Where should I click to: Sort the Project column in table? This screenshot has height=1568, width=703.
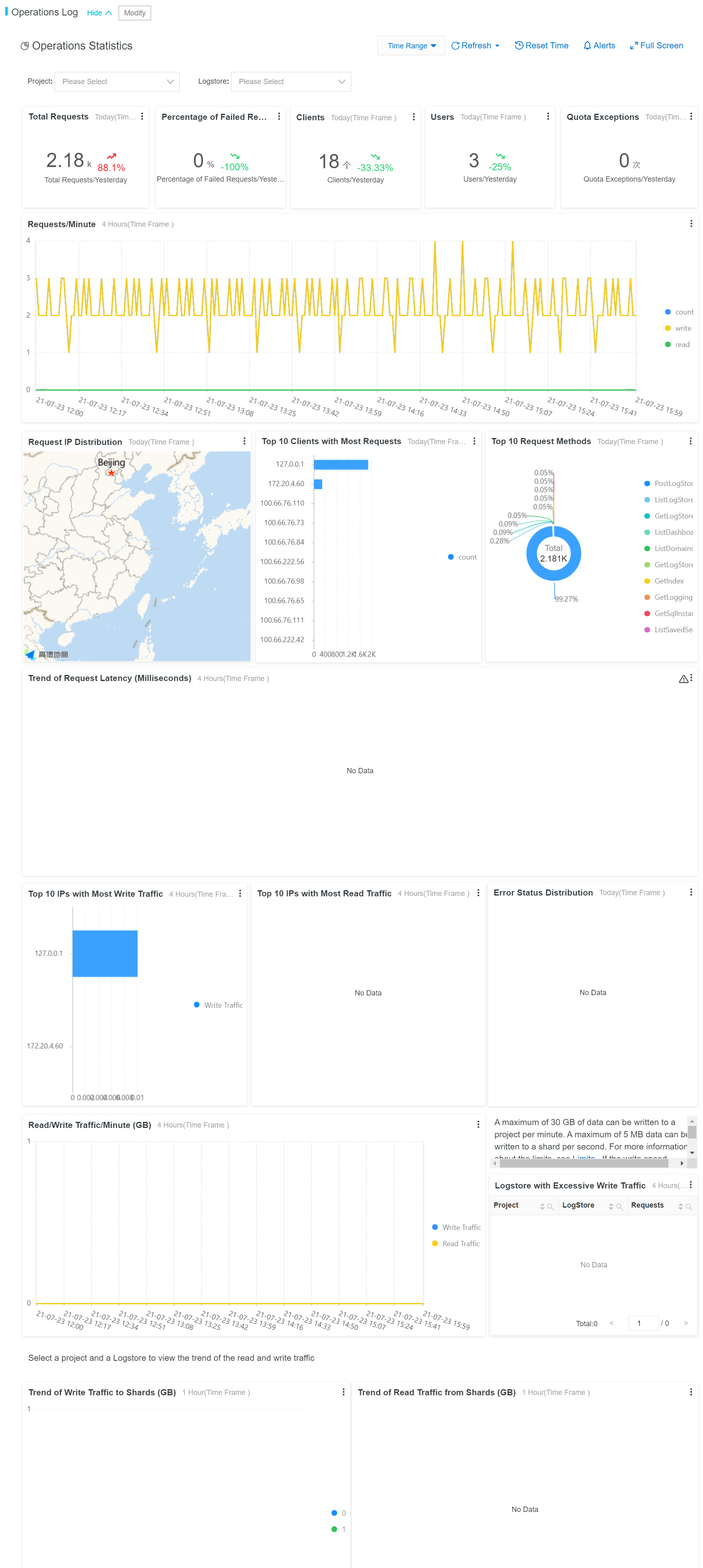point(542,1206)
